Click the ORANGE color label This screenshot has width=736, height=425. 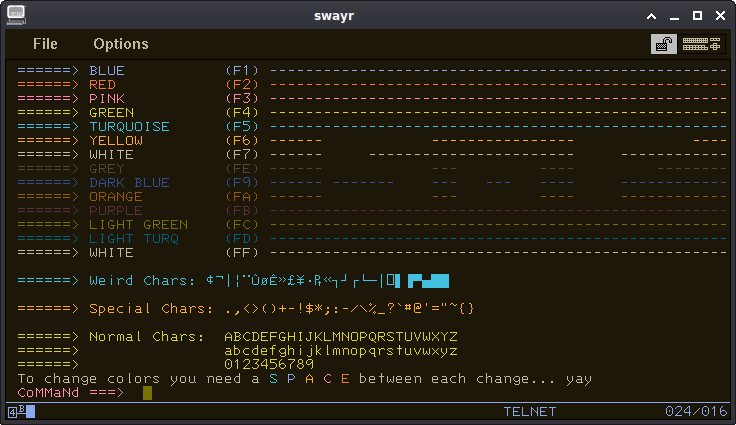(116, 197)
